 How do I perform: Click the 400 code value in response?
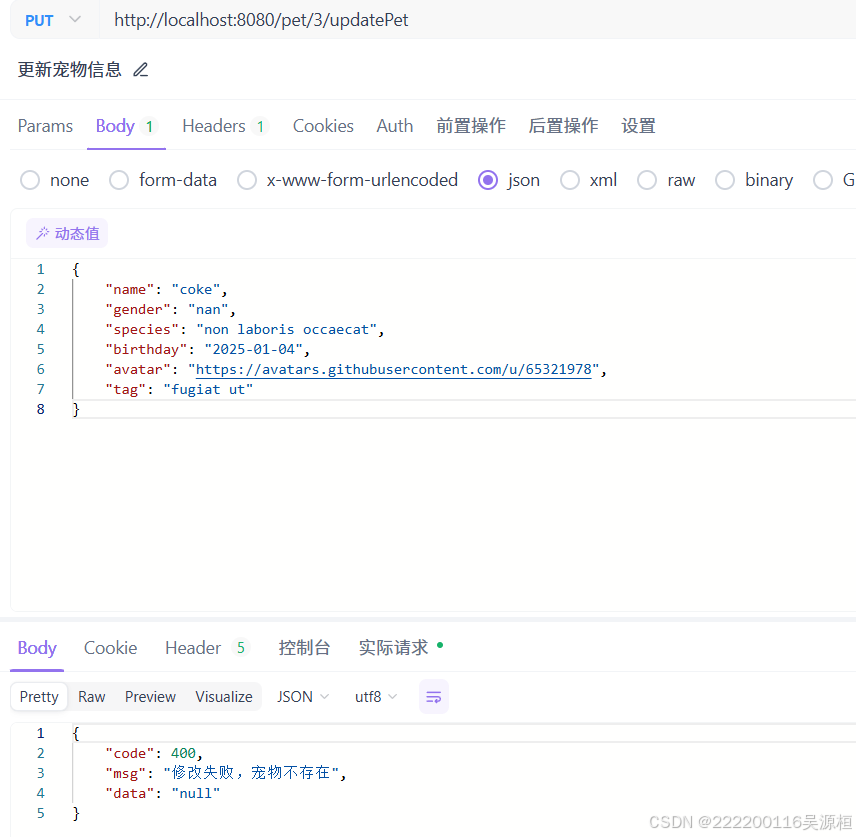(183, 753)
